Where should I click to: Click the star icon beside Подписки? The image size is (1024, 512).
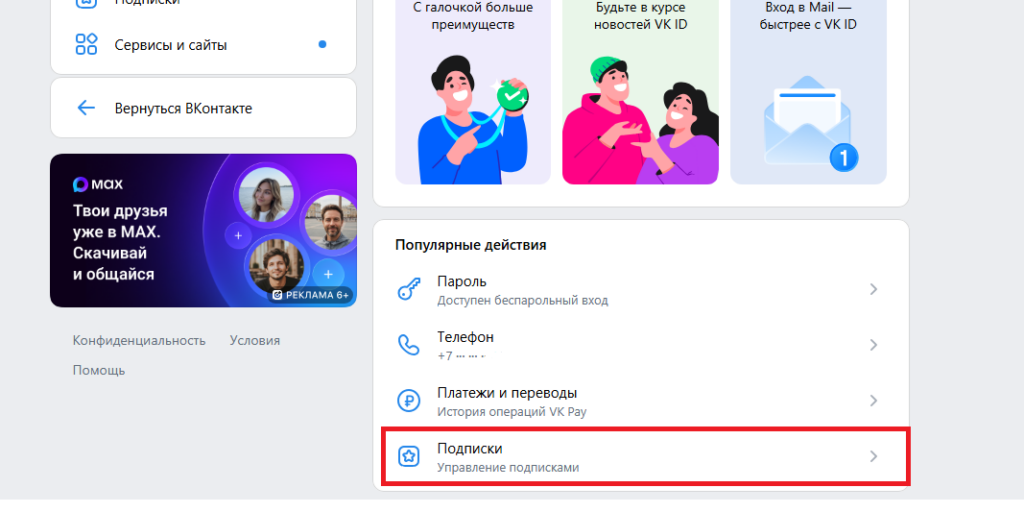[409, 457]
